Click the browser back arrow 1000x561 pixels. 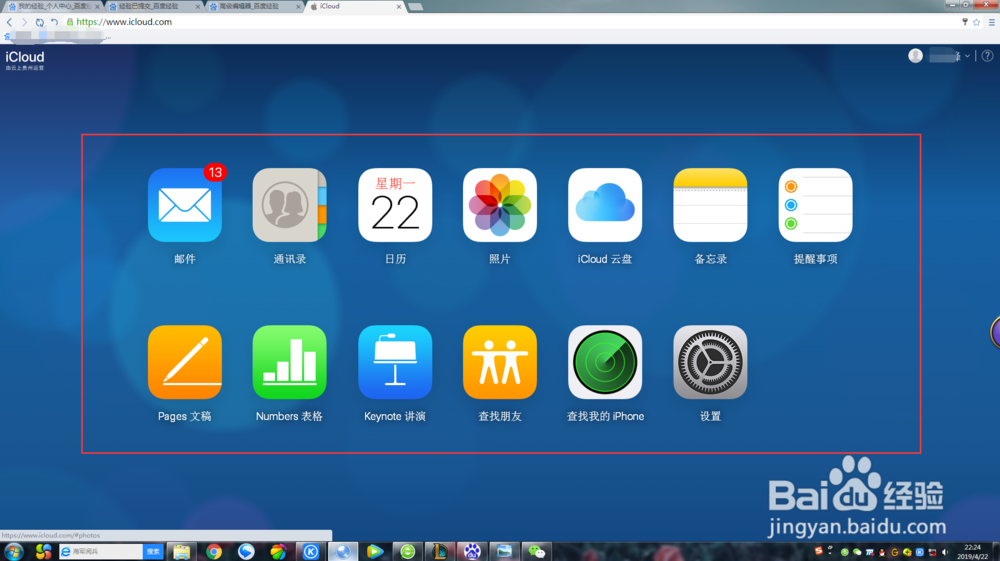click(9, 22)
